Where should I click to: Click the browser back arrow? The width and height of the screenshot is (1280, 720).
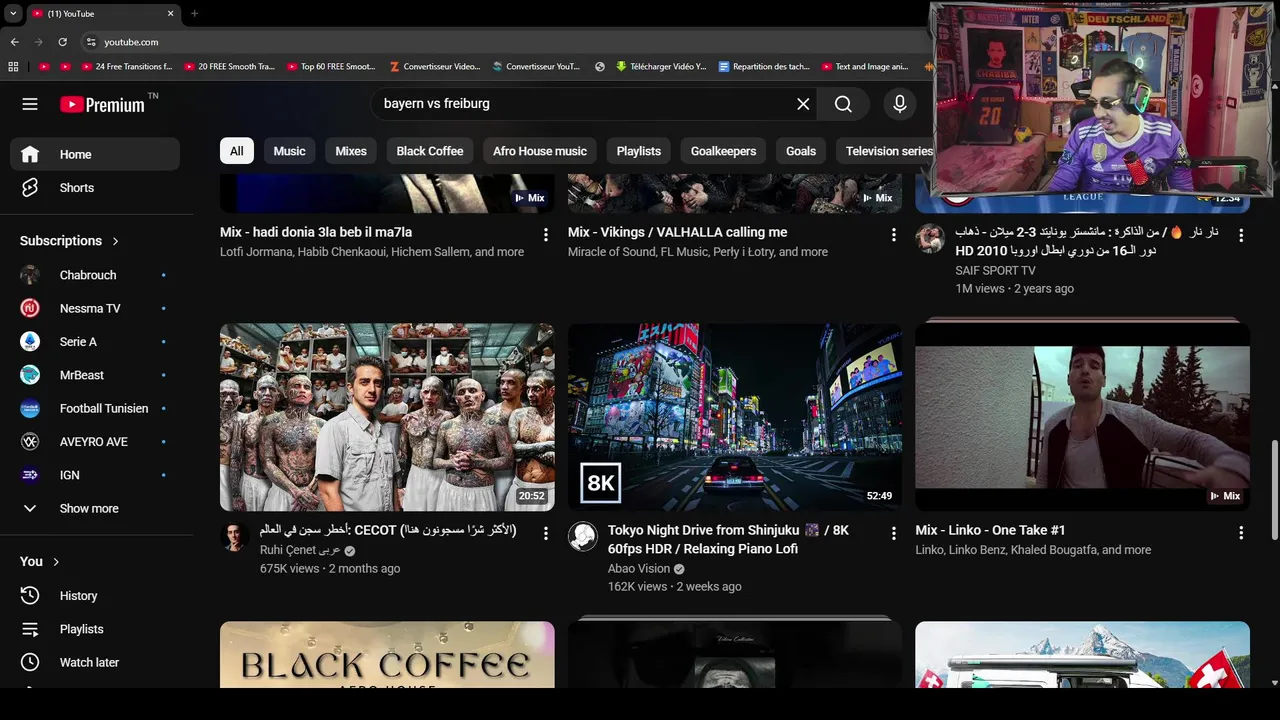tap(15, 42)
